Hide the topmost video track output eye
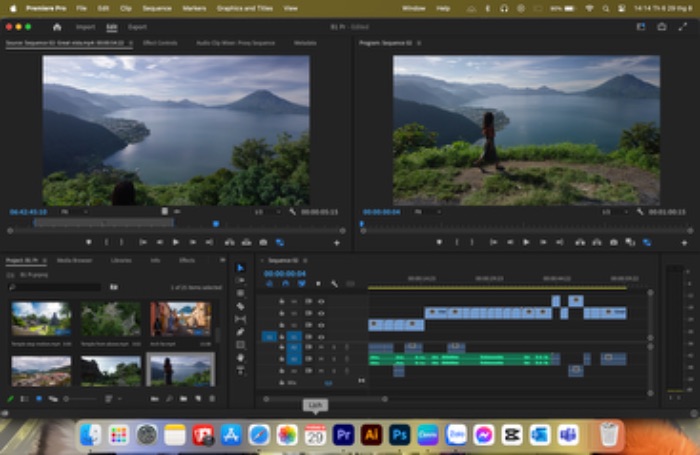Viewport: 700px width, 455px height. 321,301
